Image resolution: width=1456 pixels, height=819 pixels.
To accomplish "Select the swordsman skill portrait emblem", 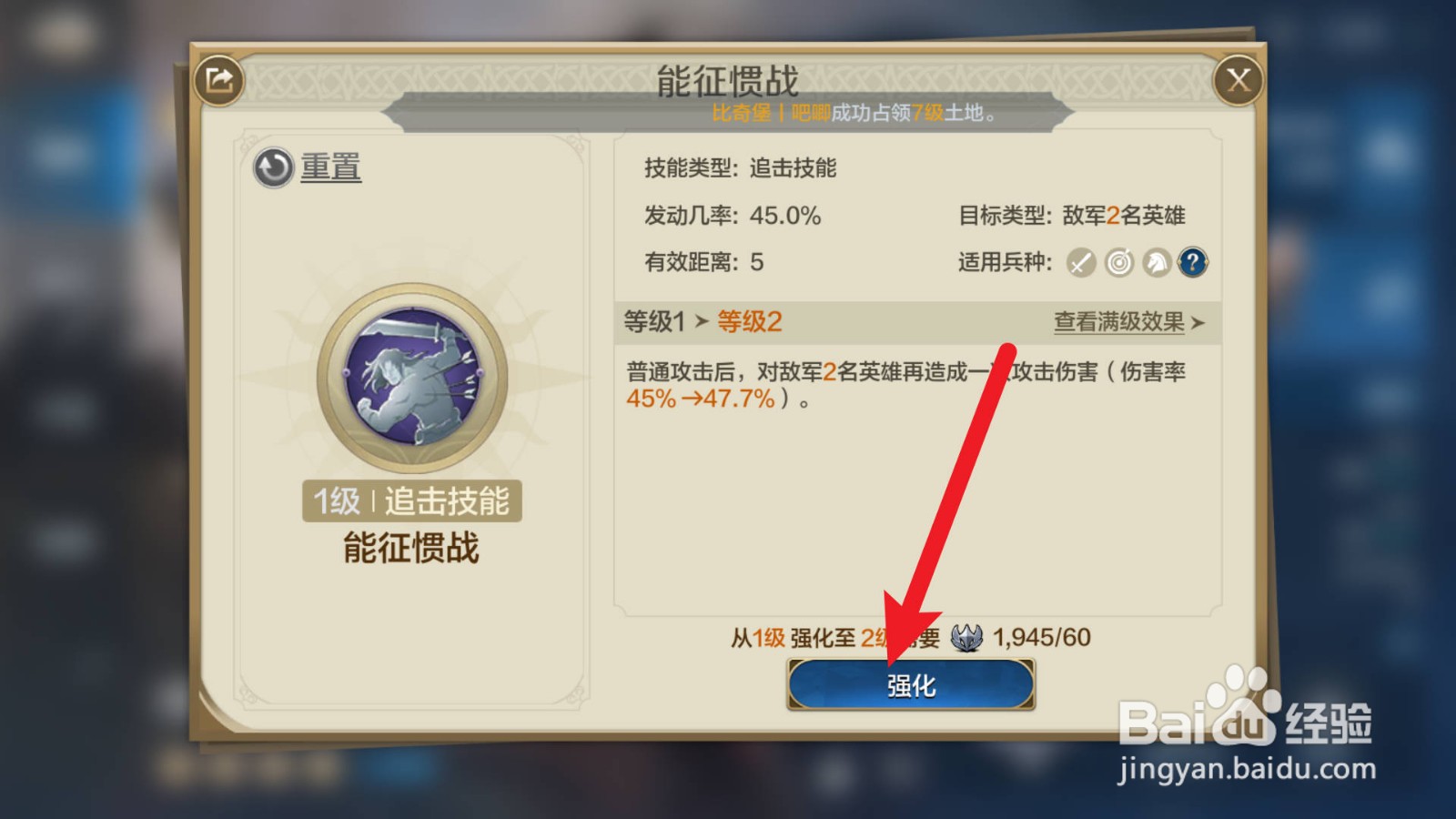I will tap(412, 376).
